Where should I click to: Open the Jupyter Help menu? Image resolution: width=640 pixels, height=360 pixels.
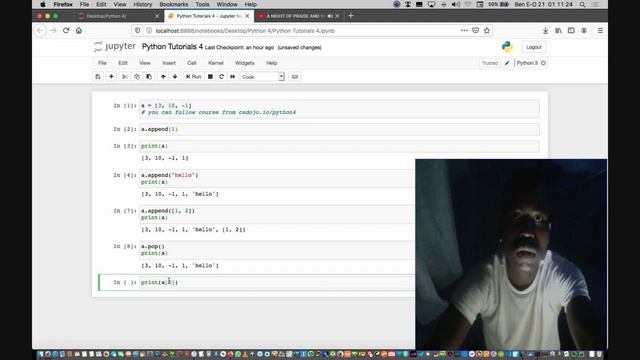pyautogui.click(x=272, y=63)
